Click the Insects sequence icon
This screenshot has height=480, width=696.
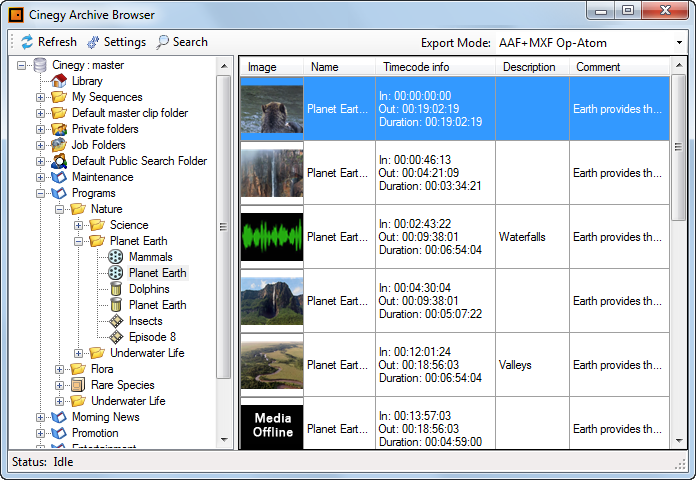click(x=116, y=321)
